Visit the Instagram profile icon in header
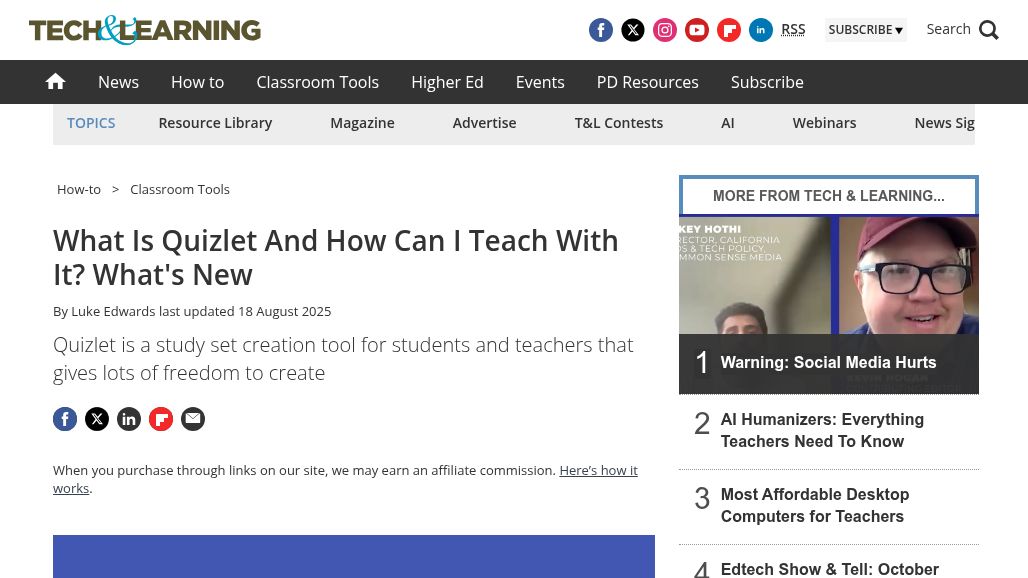 coord(665,30)
